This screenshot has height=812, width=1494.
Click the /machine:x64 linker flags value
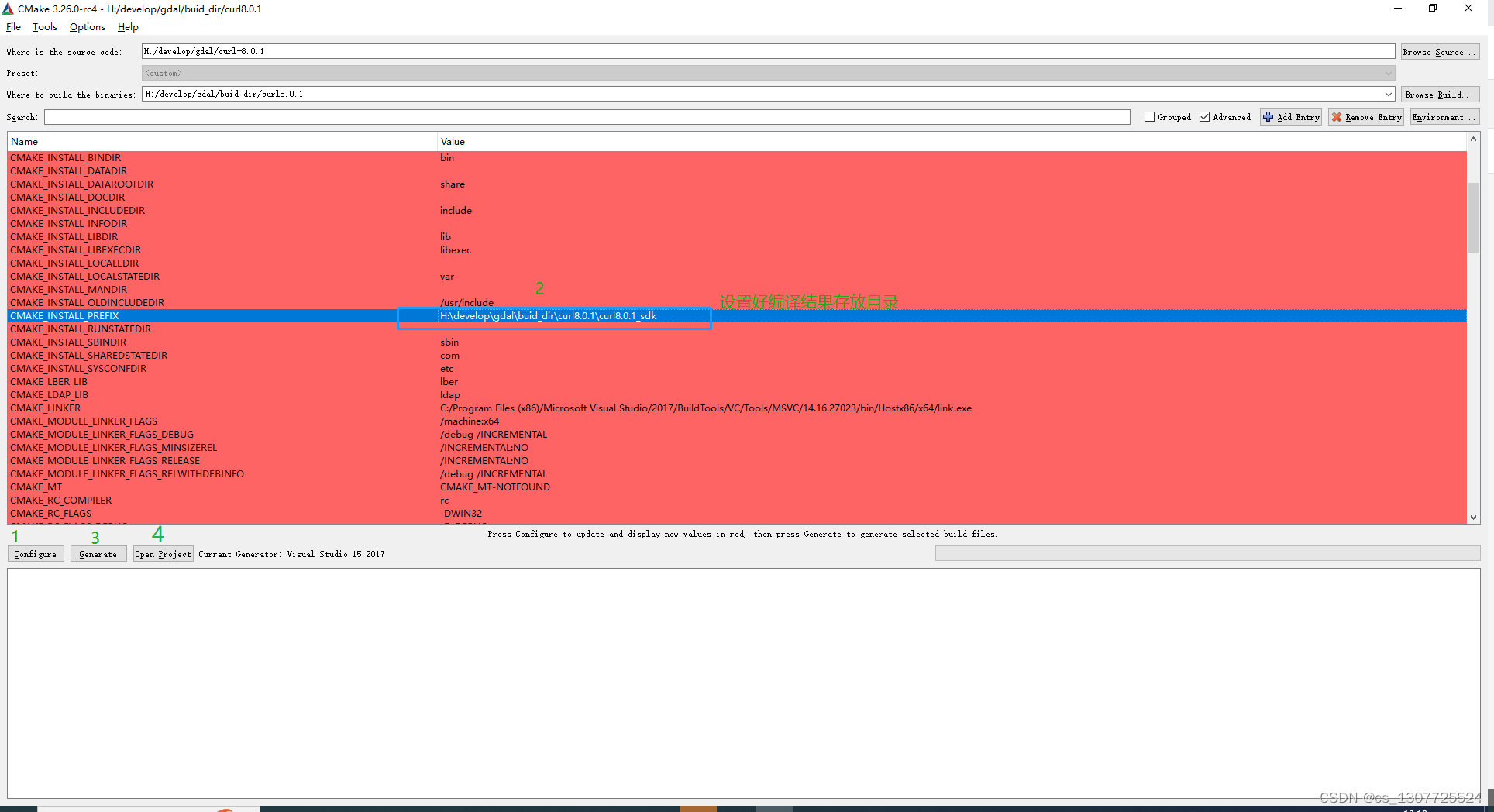470,421
